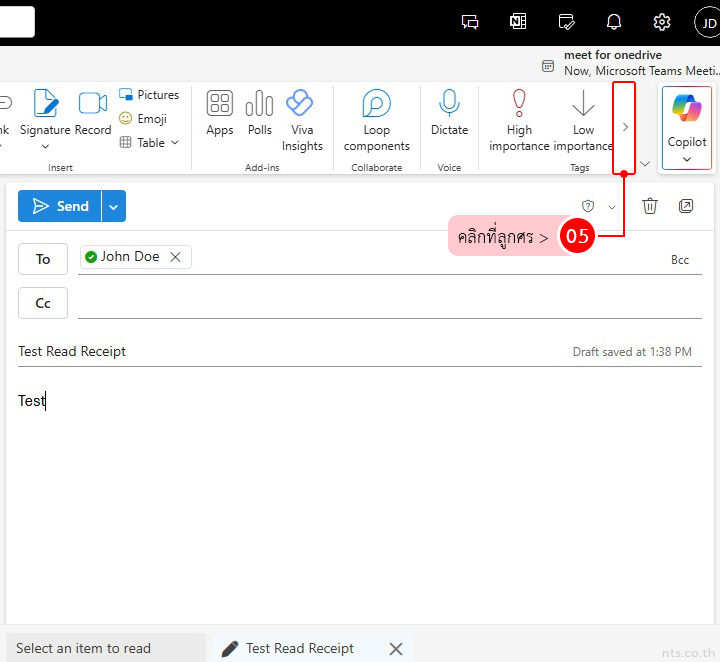720x662 pixels.
Task: Click the calendar icon beside meeting reminder
Action: 548,66
